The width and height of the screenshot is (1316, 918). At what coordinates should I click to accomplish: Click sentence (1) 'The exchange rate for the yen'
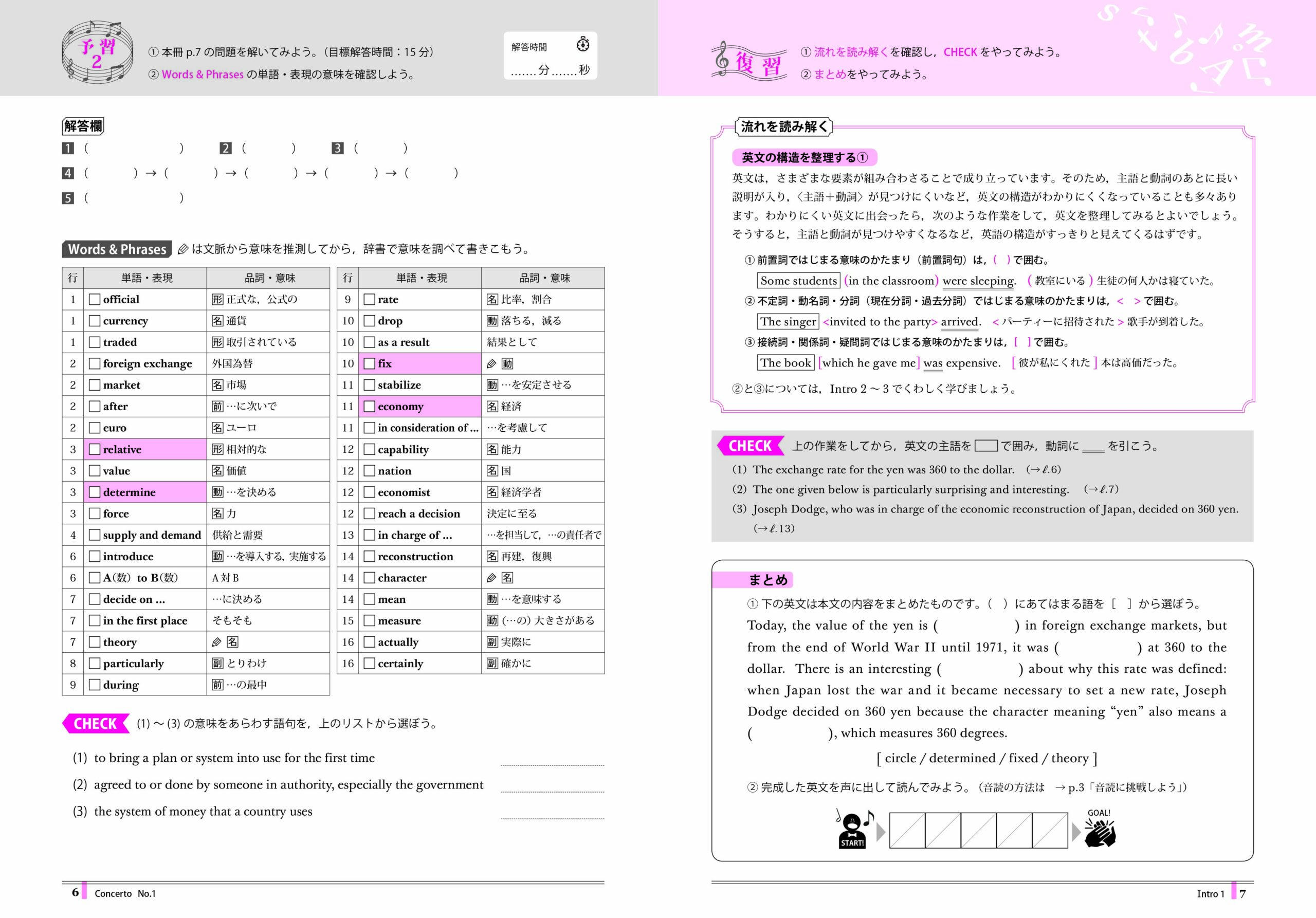pos(883,470)
